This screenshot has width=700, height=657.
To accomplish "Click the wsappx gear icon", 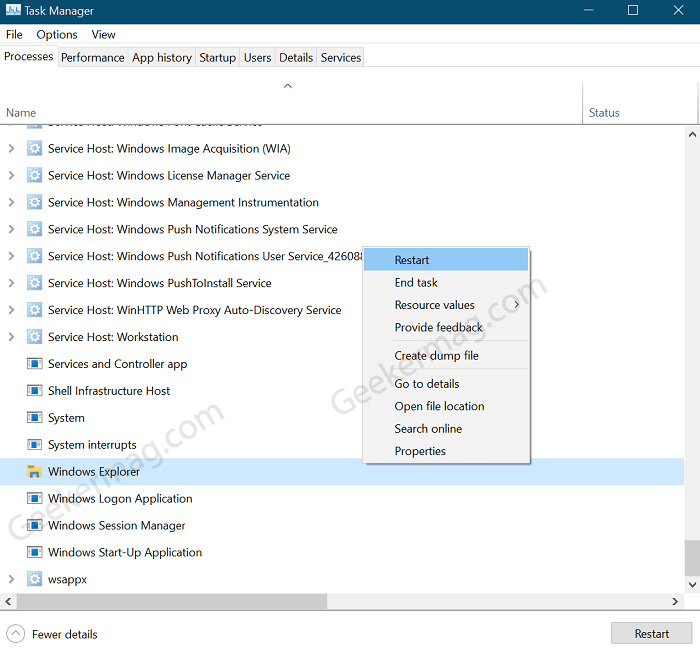I will (34, 579).
